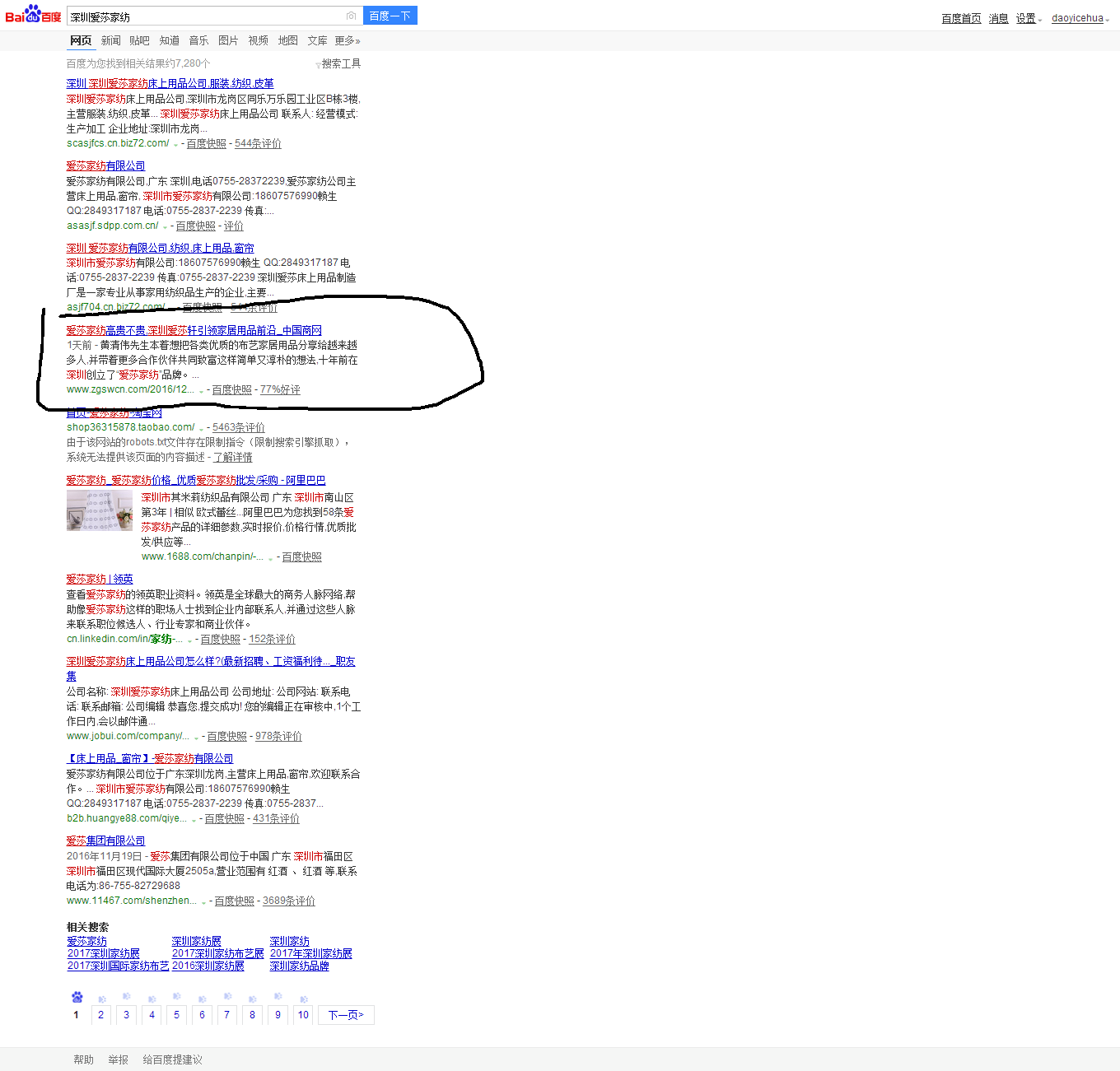Open result 爱莎集团有限公司
Viewport: 1120px width, 1071px height.
(x=105, y=841)
